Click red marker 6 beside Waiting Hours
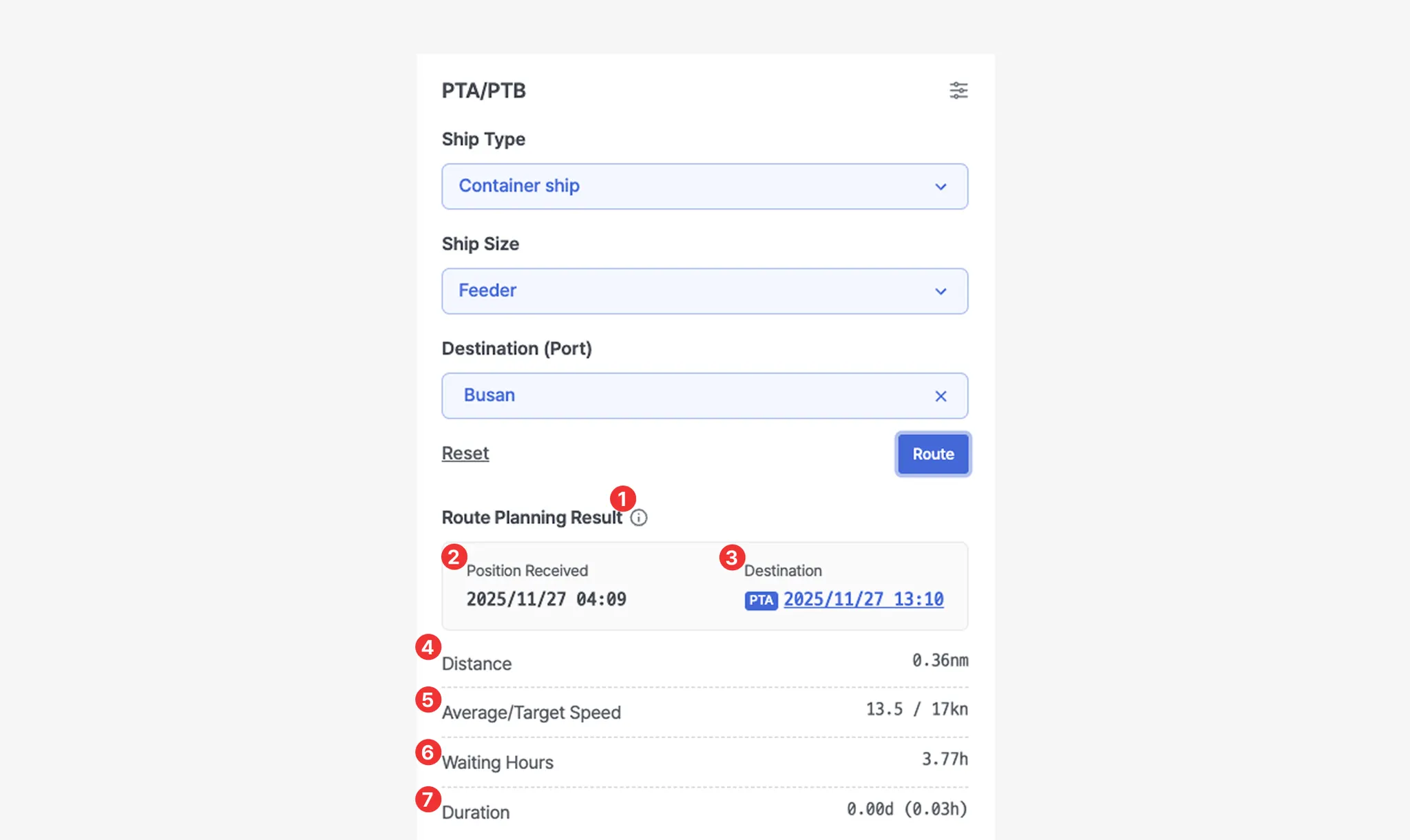Screen dimensions: 1410x840 428,752
